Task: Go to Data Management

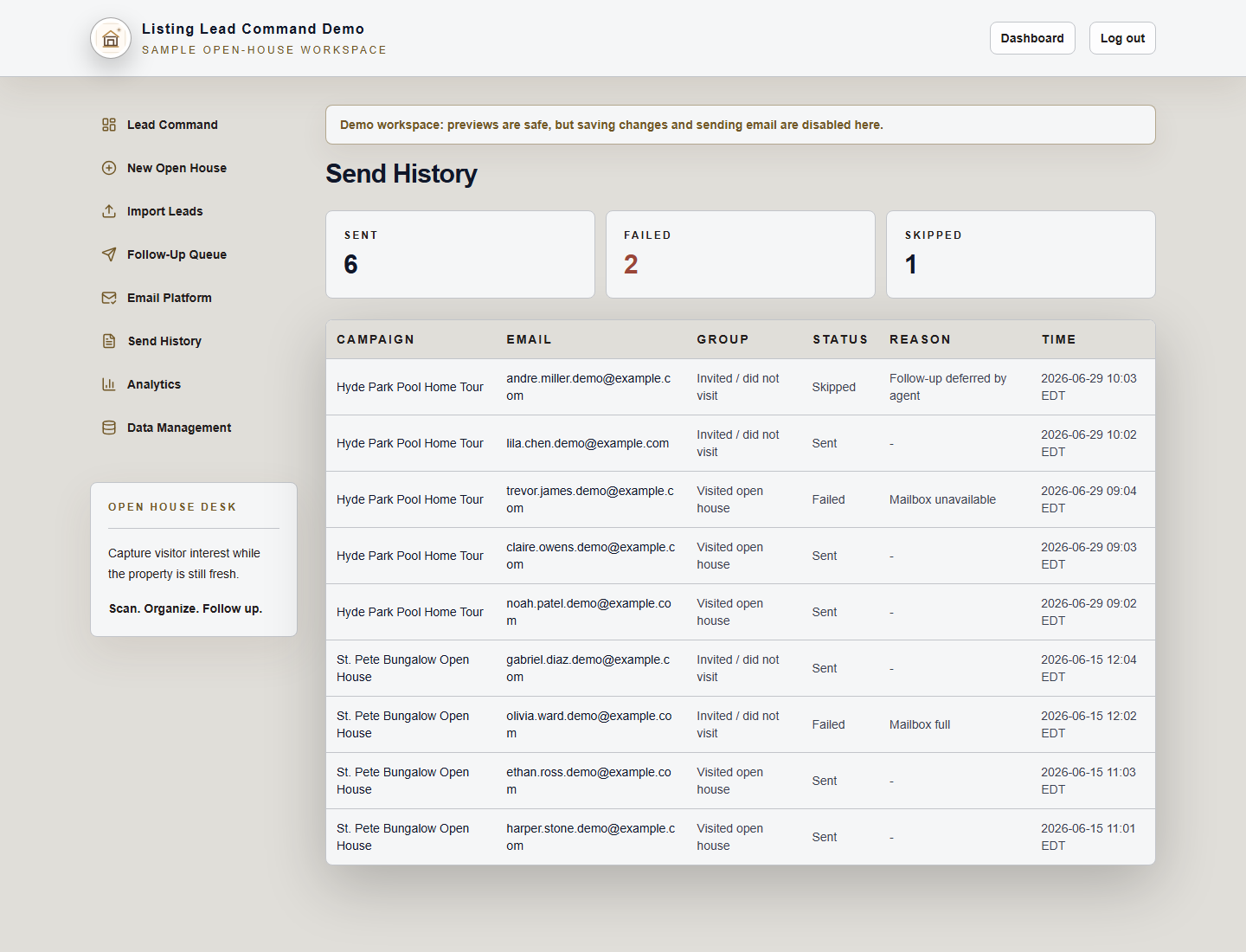Action: [x=179, y=428]
